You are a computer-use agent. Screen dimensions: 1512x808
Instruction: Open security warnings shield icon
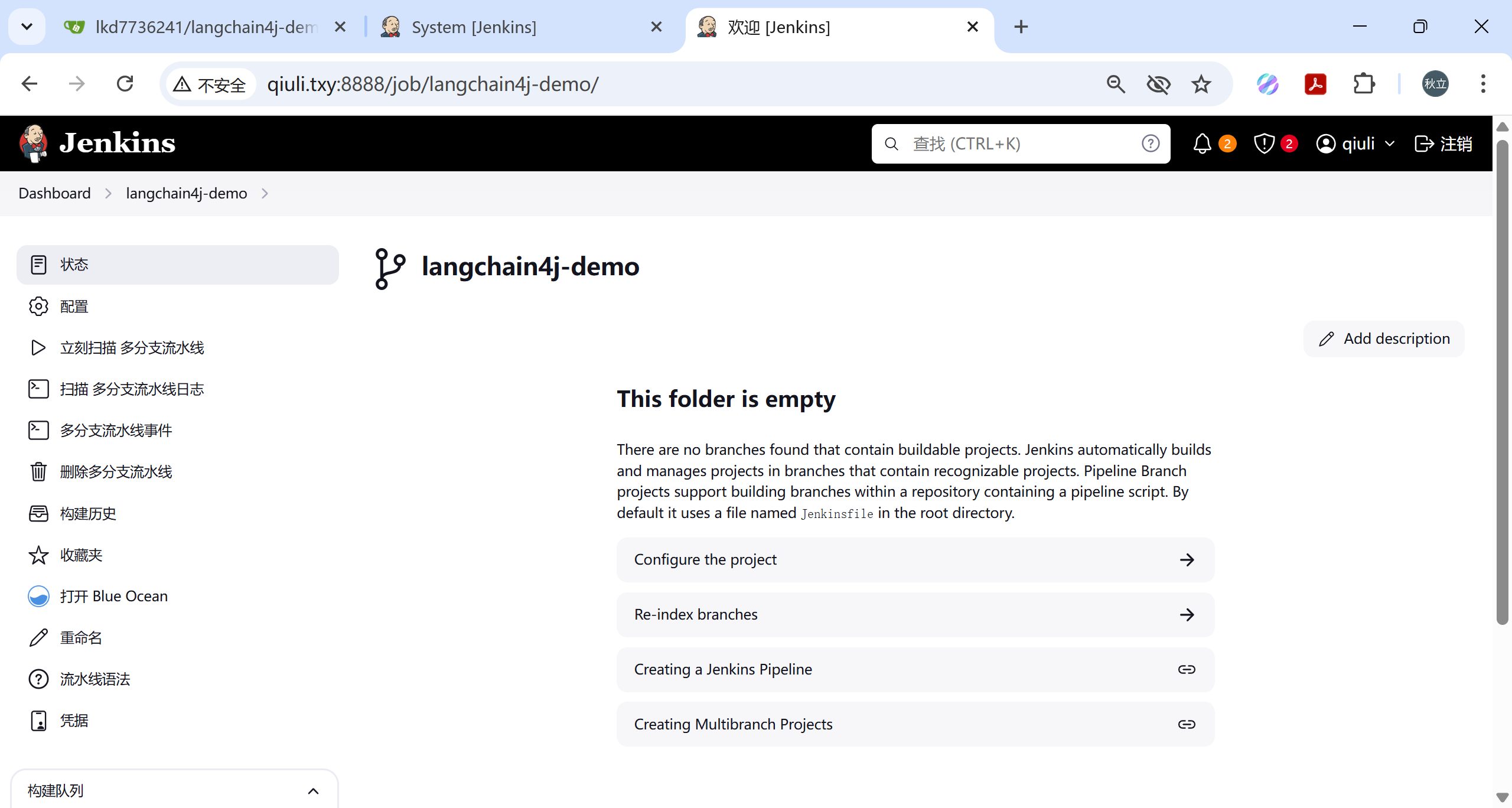pyautogui.click(x=1264, y=144)
